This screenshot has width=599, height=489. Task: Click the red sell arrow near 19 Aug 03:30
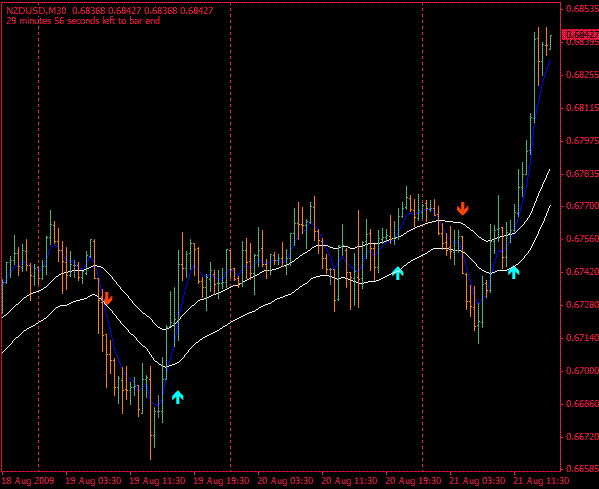(107, 298)
